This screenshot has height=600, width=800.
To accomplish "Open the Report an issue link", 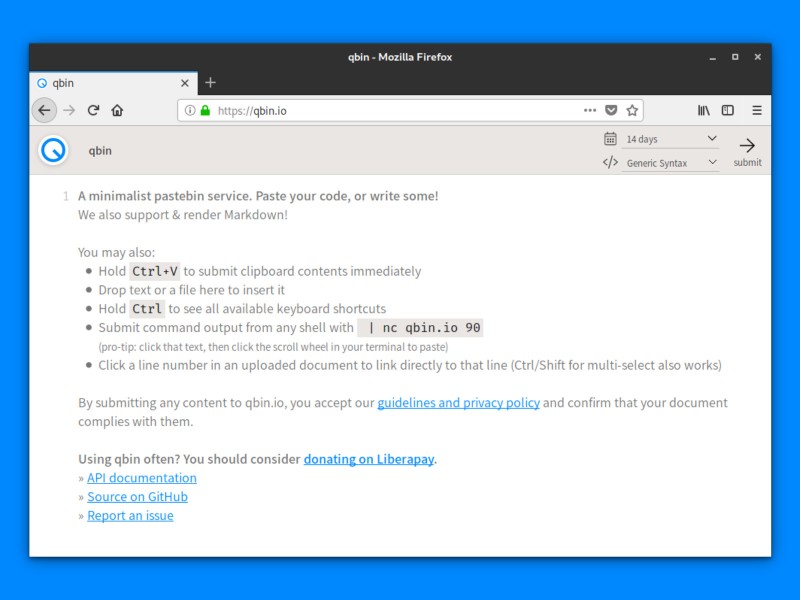I will (130, 515).
